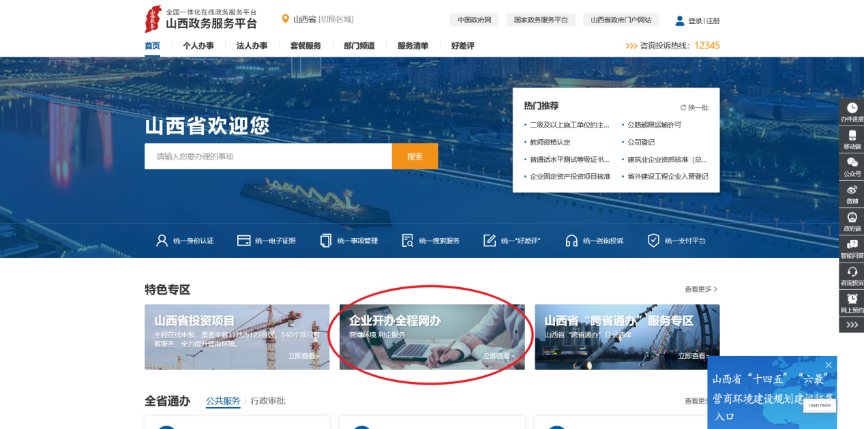Close the blue floating banner ad
864x429 pixels.
(828, 365)
